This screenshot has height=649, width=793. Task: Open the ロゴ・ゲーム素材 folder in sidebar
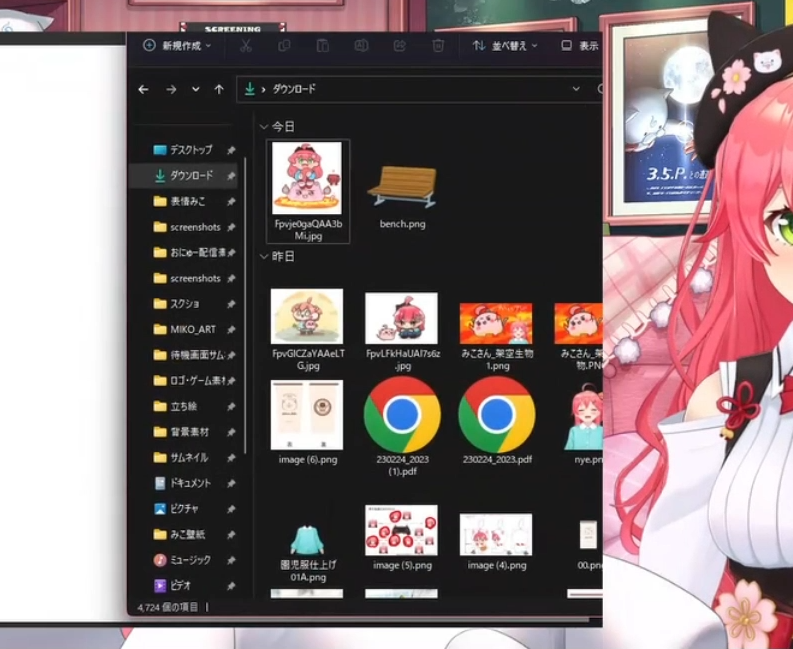tap(189, 380)
